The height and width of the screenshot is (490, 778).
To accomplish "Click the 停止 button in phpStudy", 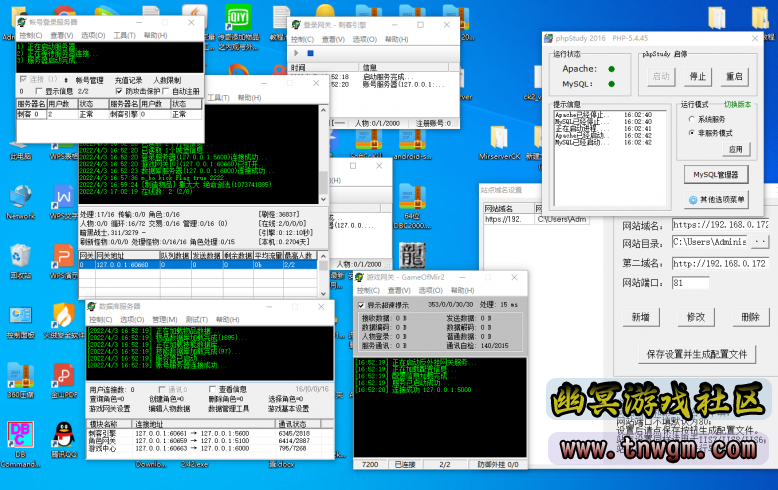I will point(698,76).
